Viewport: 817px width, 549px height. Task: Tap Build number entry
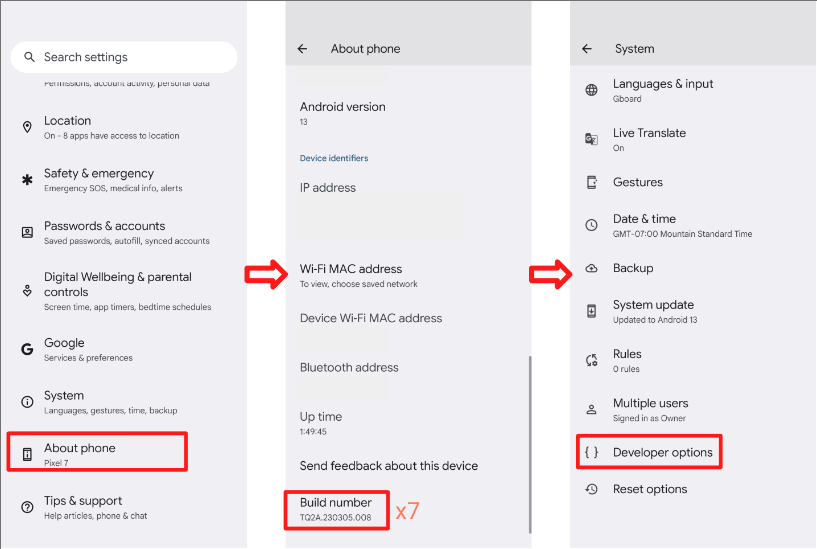[x=336, y=509]
